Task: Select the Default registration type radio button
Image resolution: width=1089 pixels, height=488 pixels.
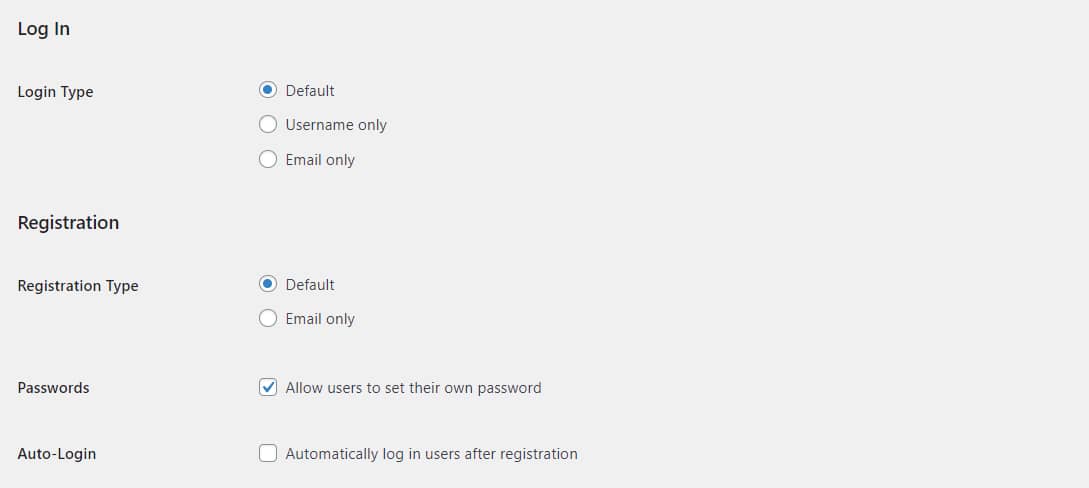Action: coord(267,284)
